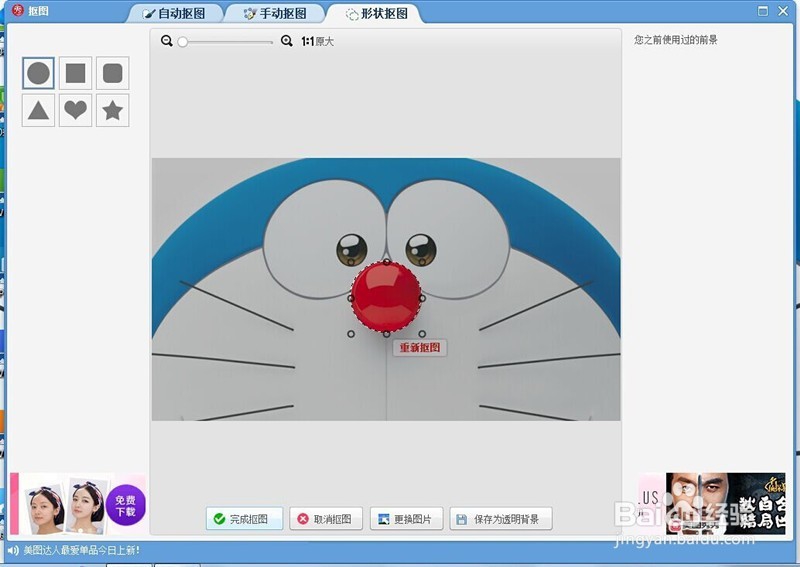Open 美图达人最爱单品今日上新 link
Image resolution: width=800 pixels, height=567 pixels.
pyautogui.click(x=82, y=550)
